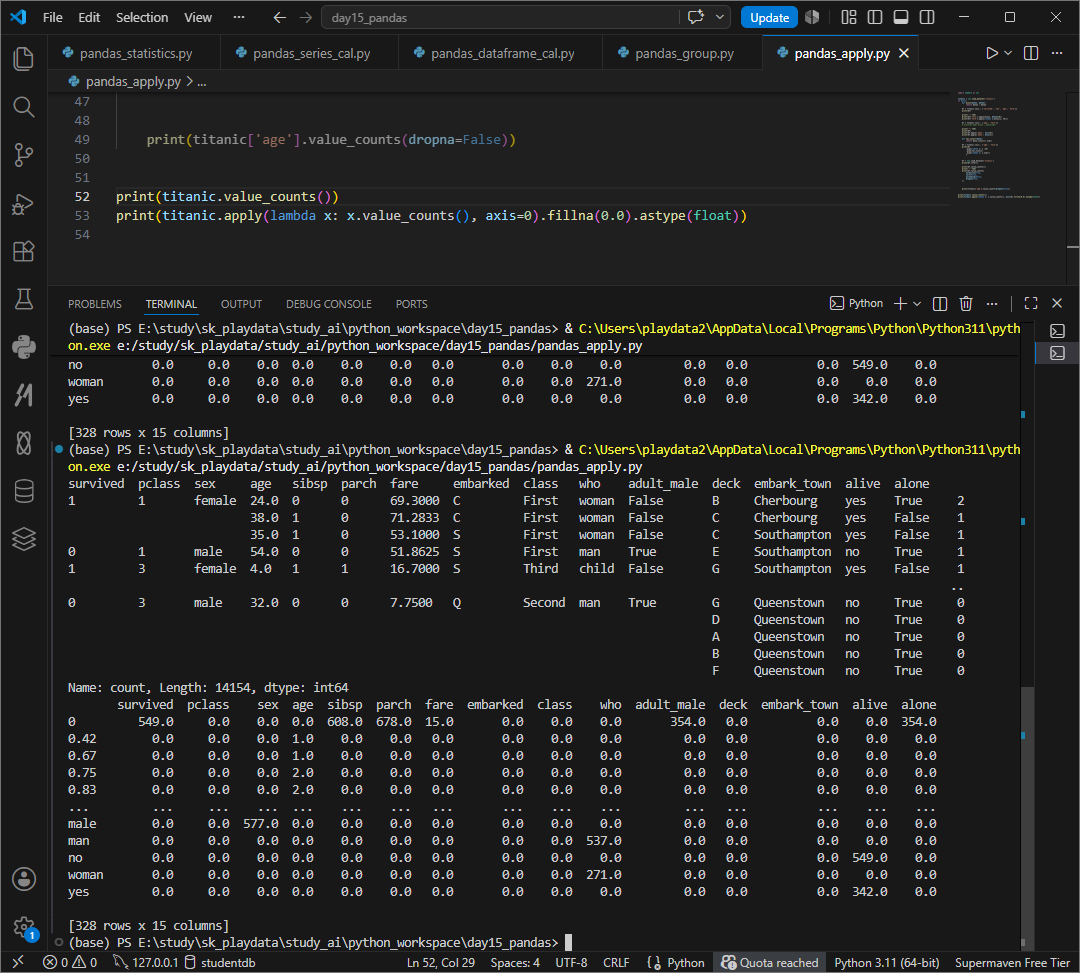The image size is (1080, 973).
Task: Switch to the OUTPUT panel tab
Action: pos(241,304)
